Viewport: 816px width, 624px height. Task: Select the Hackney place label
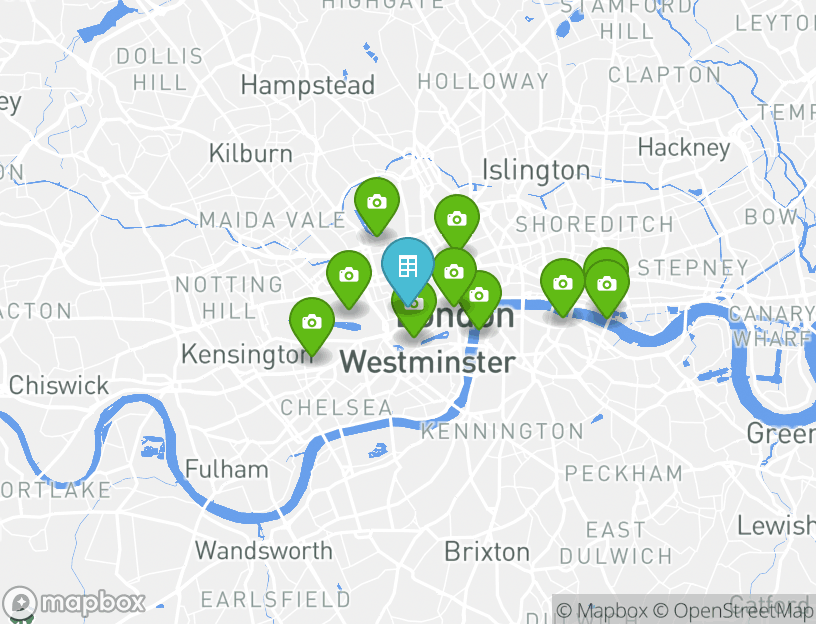click(684, 148)
